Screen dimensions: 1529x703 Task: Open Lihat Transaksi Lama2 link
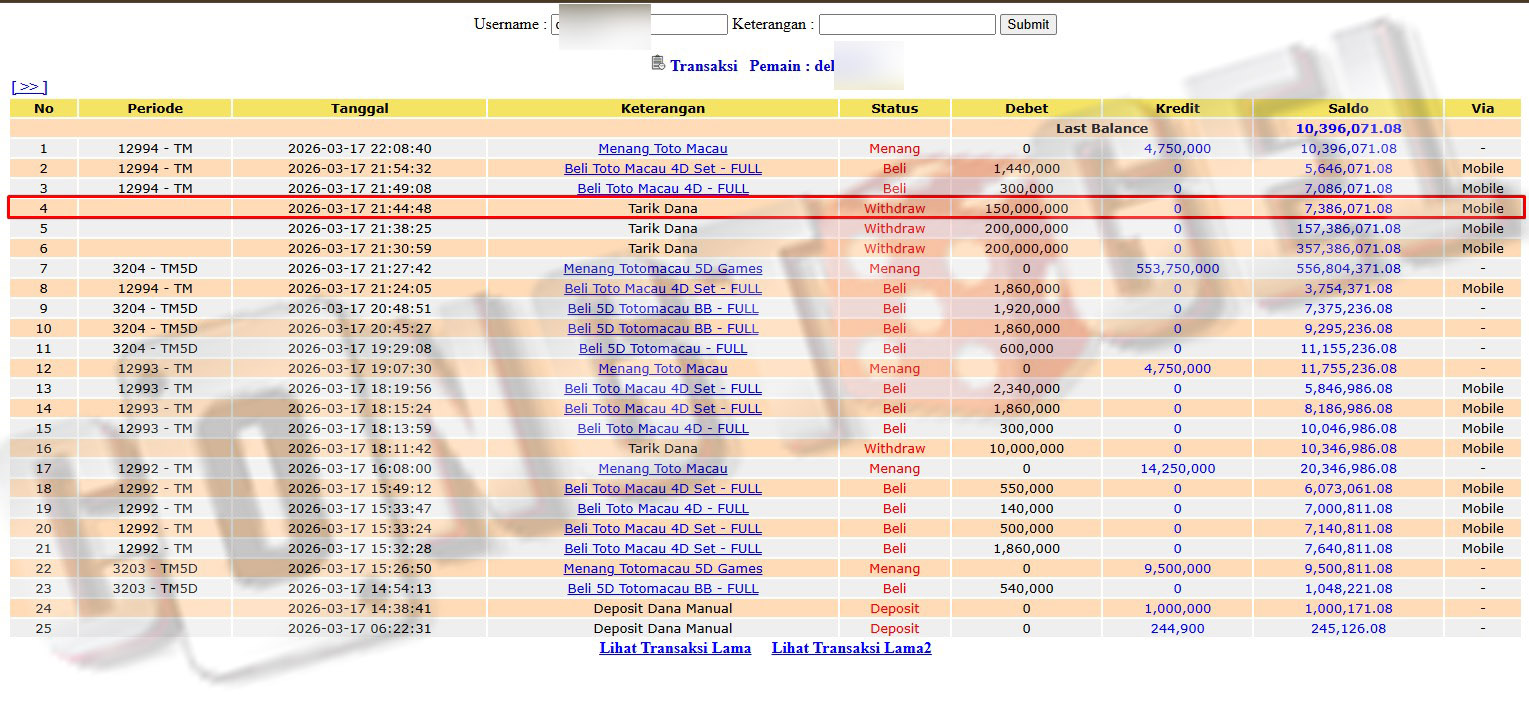tap(851, 648)
